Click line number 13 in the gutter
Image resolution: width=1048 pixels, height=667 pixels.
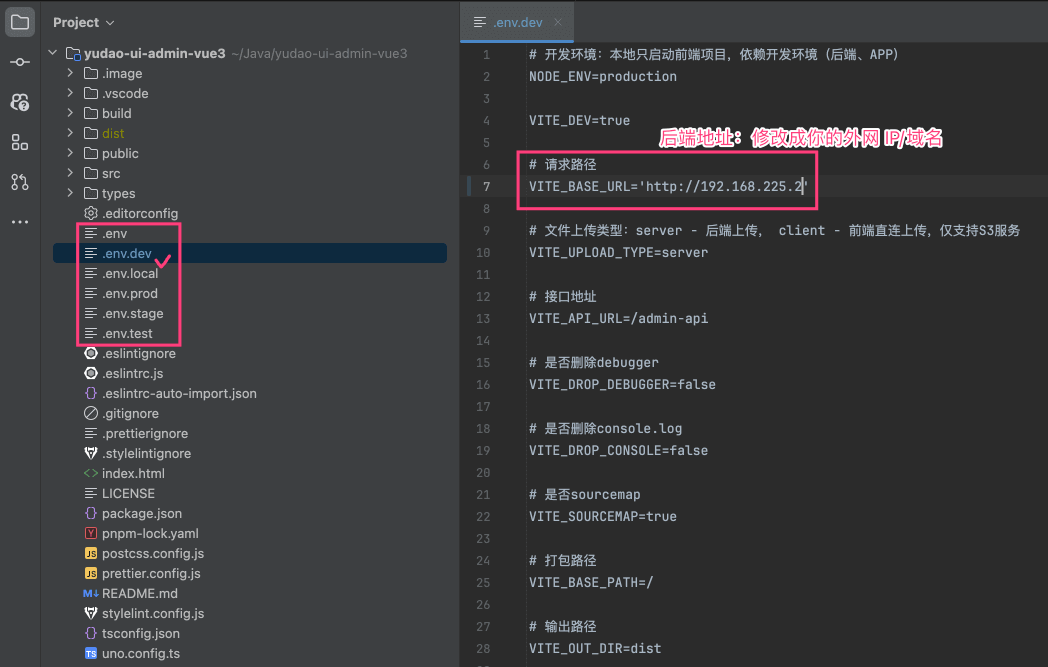click(x=485, y=318)
